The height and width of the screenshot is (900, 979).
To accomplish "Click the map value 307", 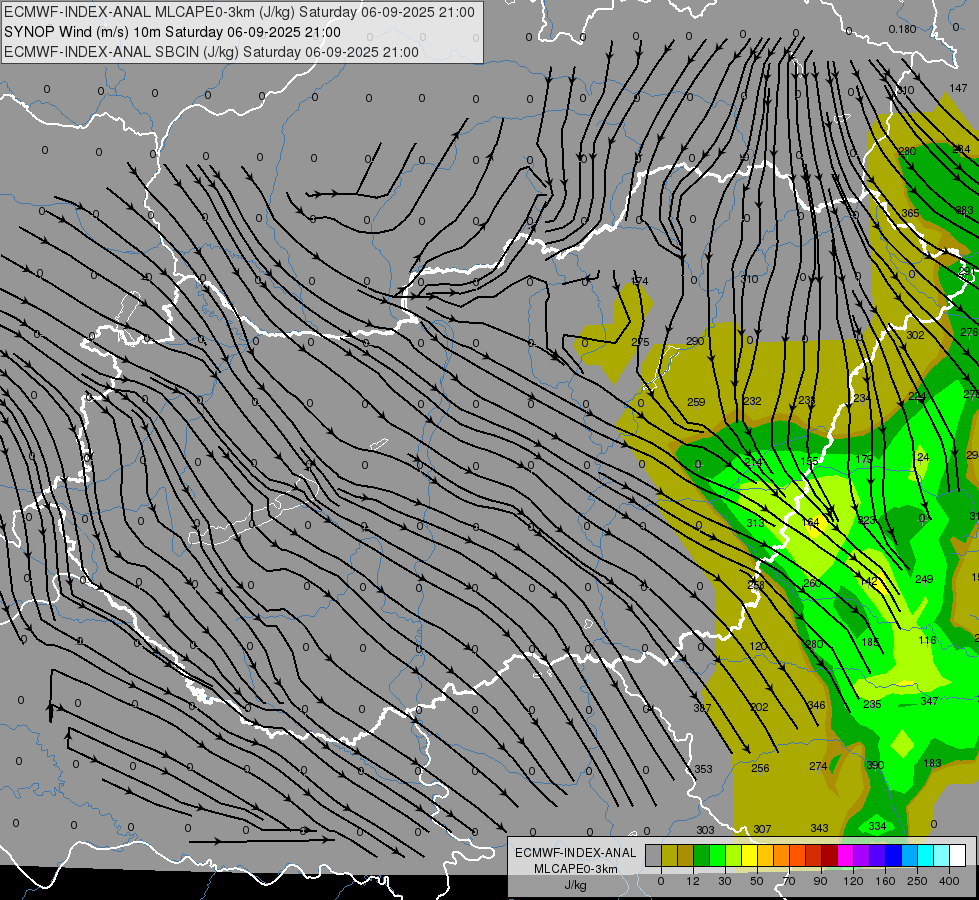I will [762, 829].
